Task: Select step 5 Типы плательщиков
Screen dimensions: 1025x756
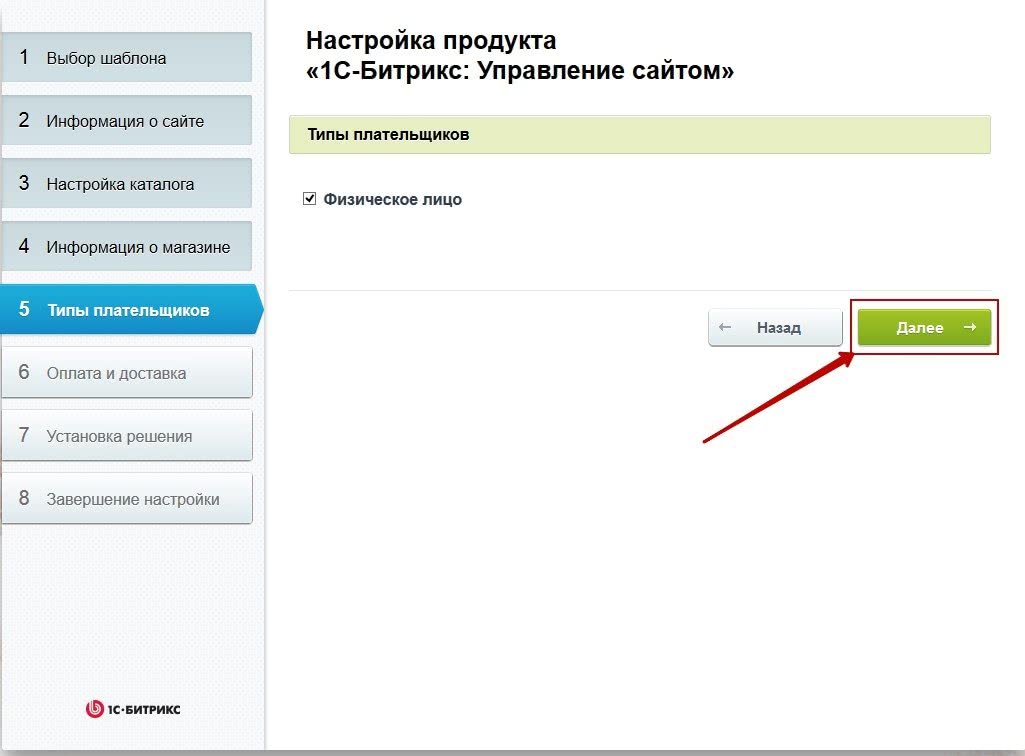Action: click(131, 309)
